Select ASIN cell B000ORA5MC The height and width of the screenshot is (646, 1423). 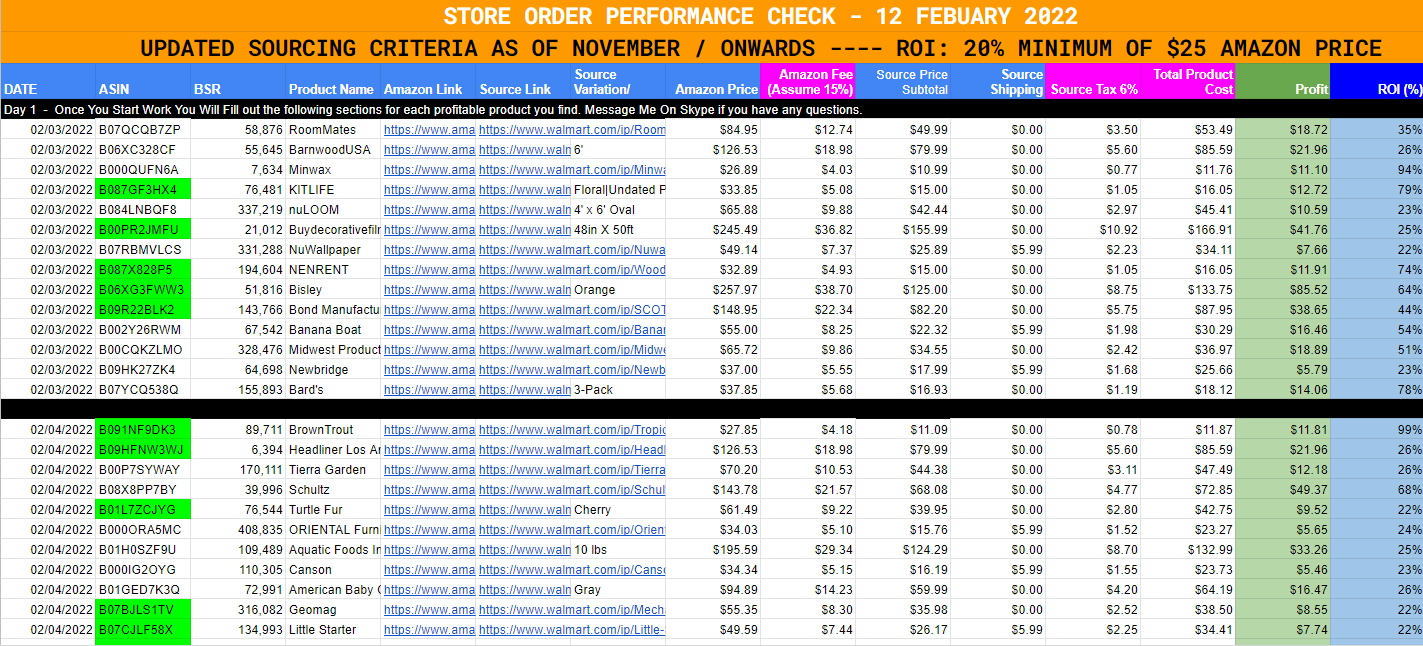(x=143, y=529)
